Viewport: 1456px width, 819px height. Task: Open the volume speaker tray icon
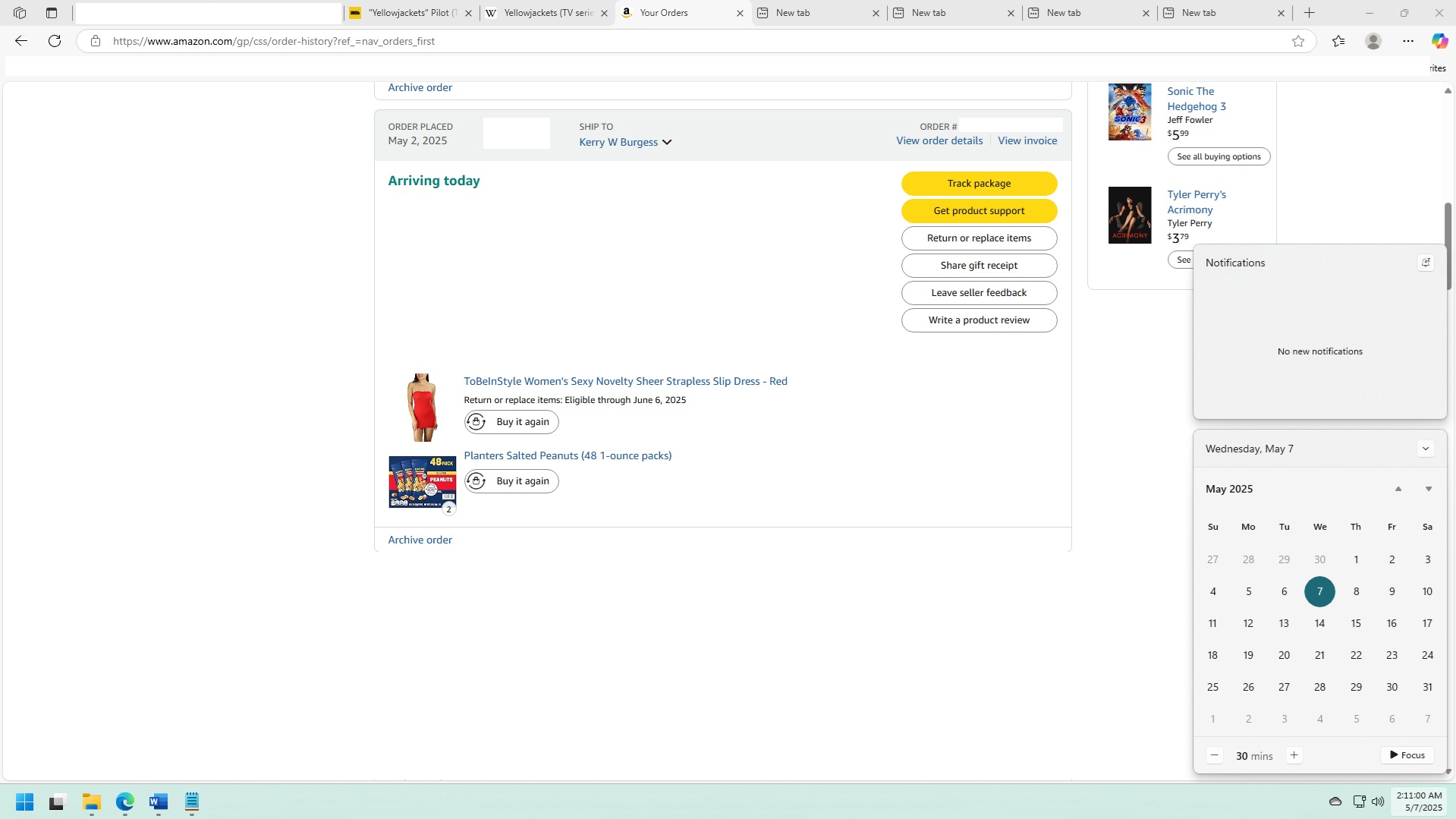pos(1378,802)
